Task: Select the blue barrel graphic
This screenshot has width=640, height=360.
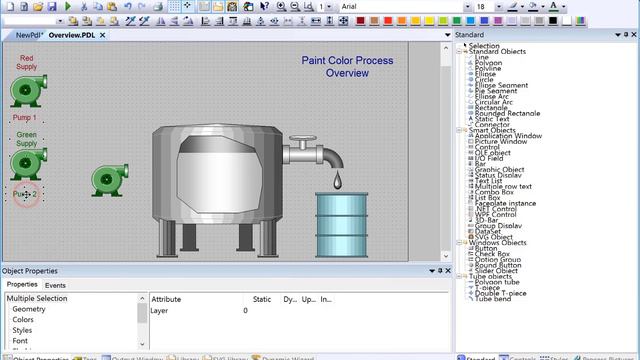Action: 342,225
